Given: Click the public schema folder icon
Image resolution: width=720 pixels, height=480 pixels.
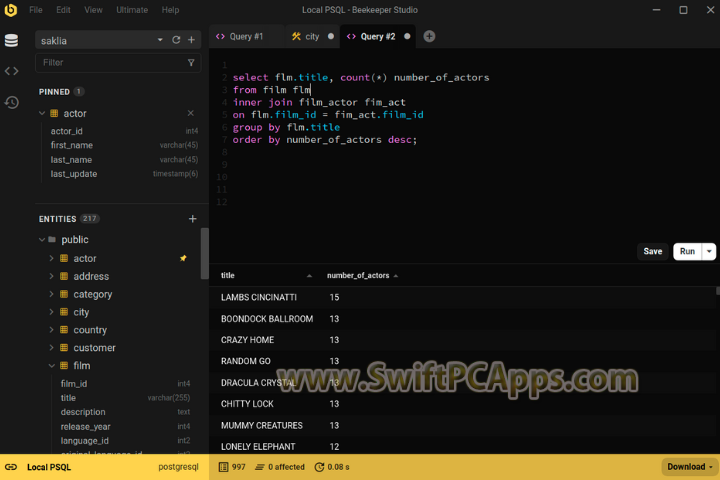Looking at the screenshot, I should click(x=52, y=239).
